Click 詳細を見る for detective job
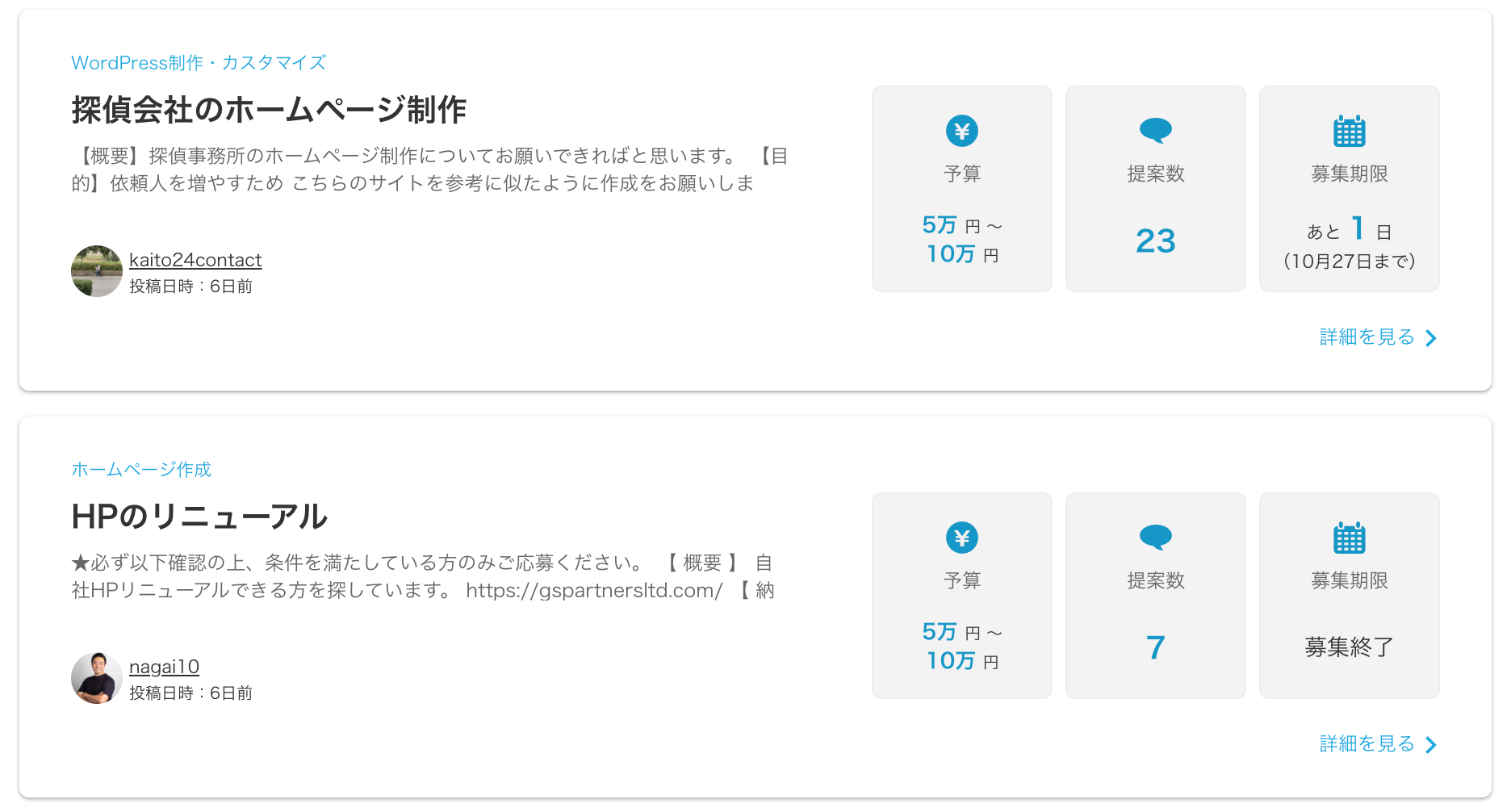Screen dimensions: 1511x812 coord(1367,337)
